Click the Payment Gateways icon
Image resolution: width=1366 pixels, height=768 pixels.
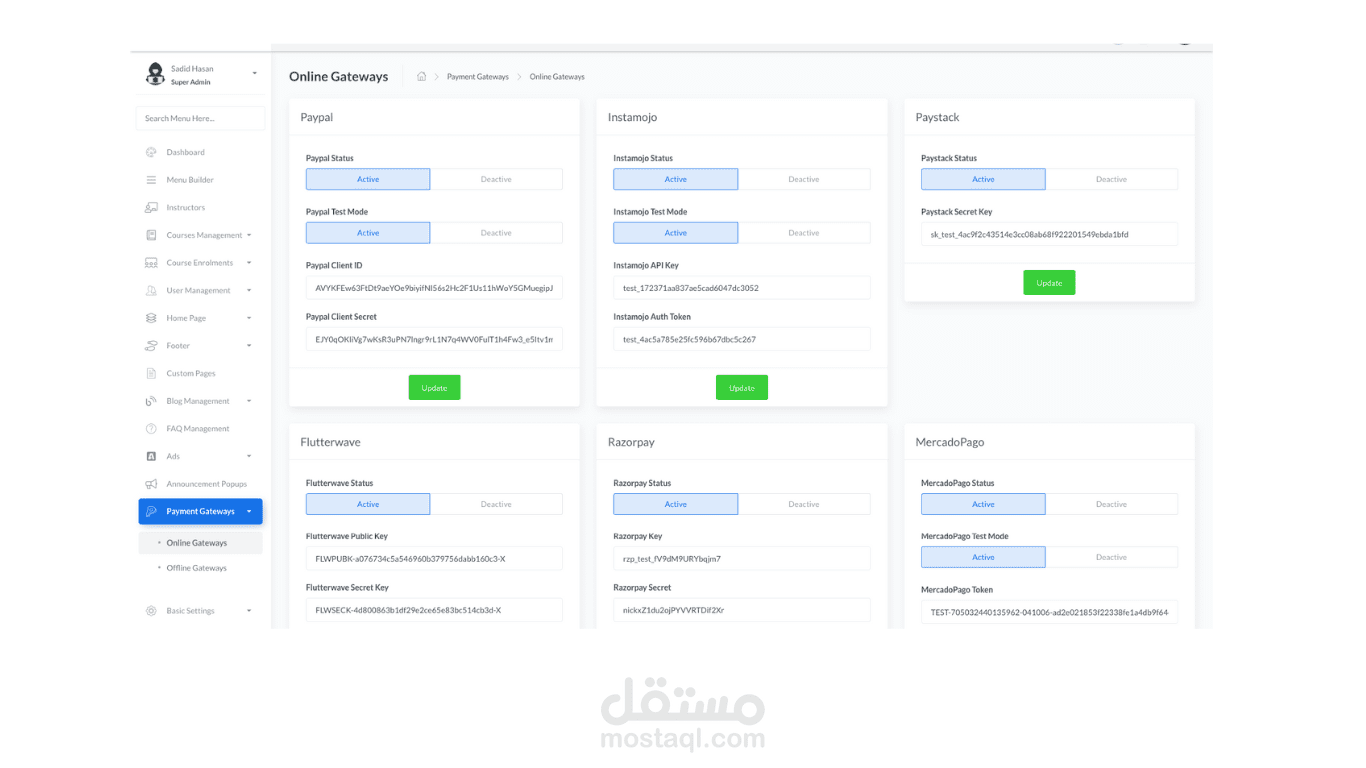(151, 511)
